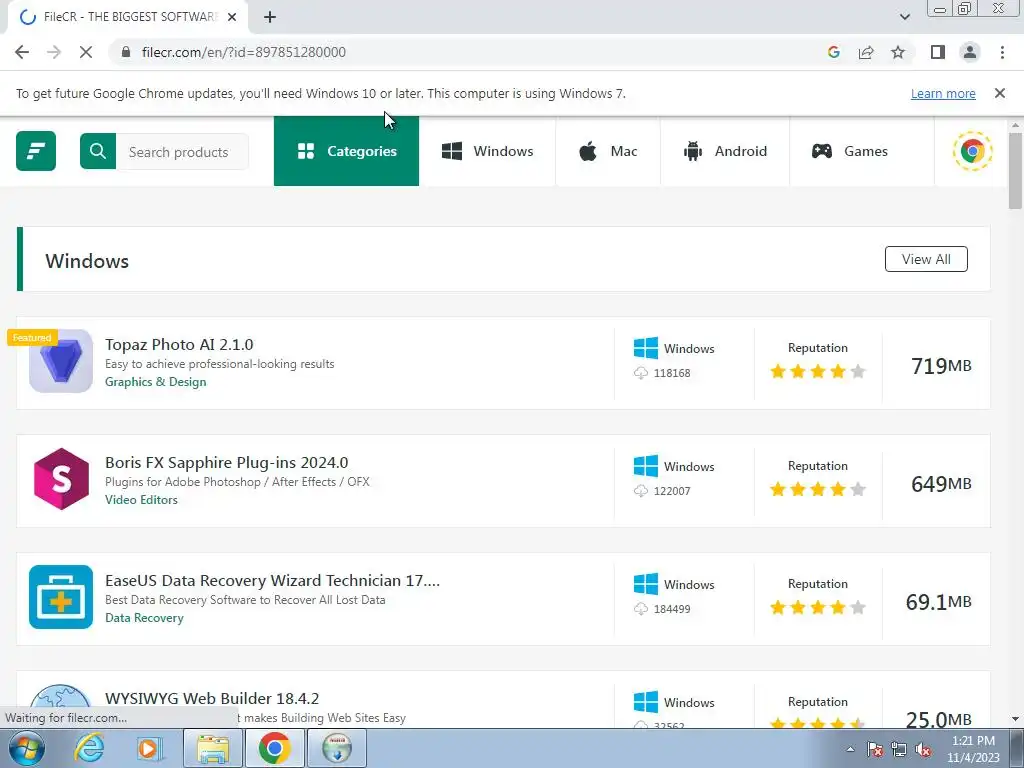Close the FileCR tab
Image resolution: width=1024 pixels, height=768 pixels.
(232, 18)
